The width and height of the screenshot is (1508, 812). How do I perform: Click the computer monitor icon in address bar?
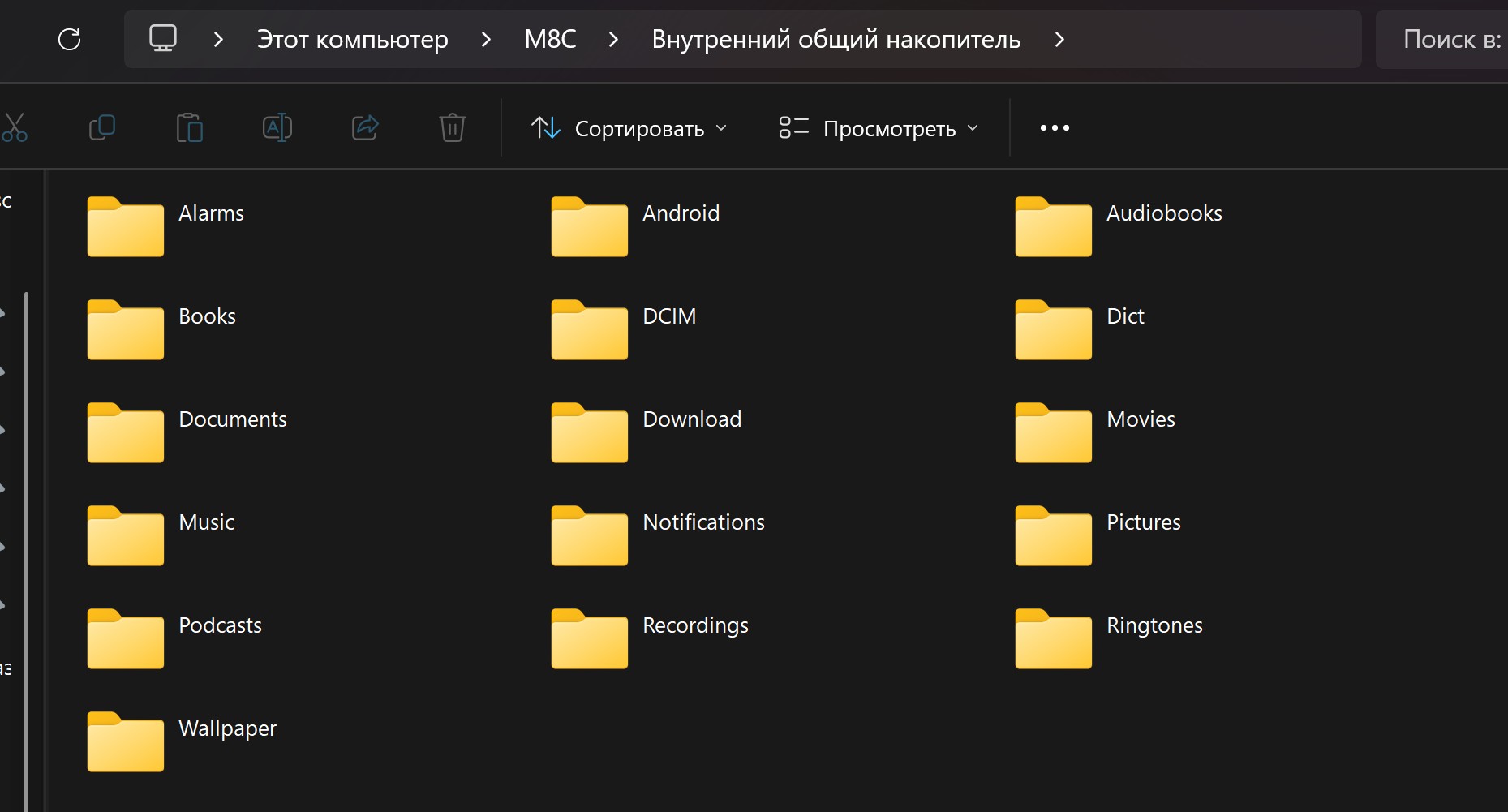pyautogui.click(x=163, y=39)
